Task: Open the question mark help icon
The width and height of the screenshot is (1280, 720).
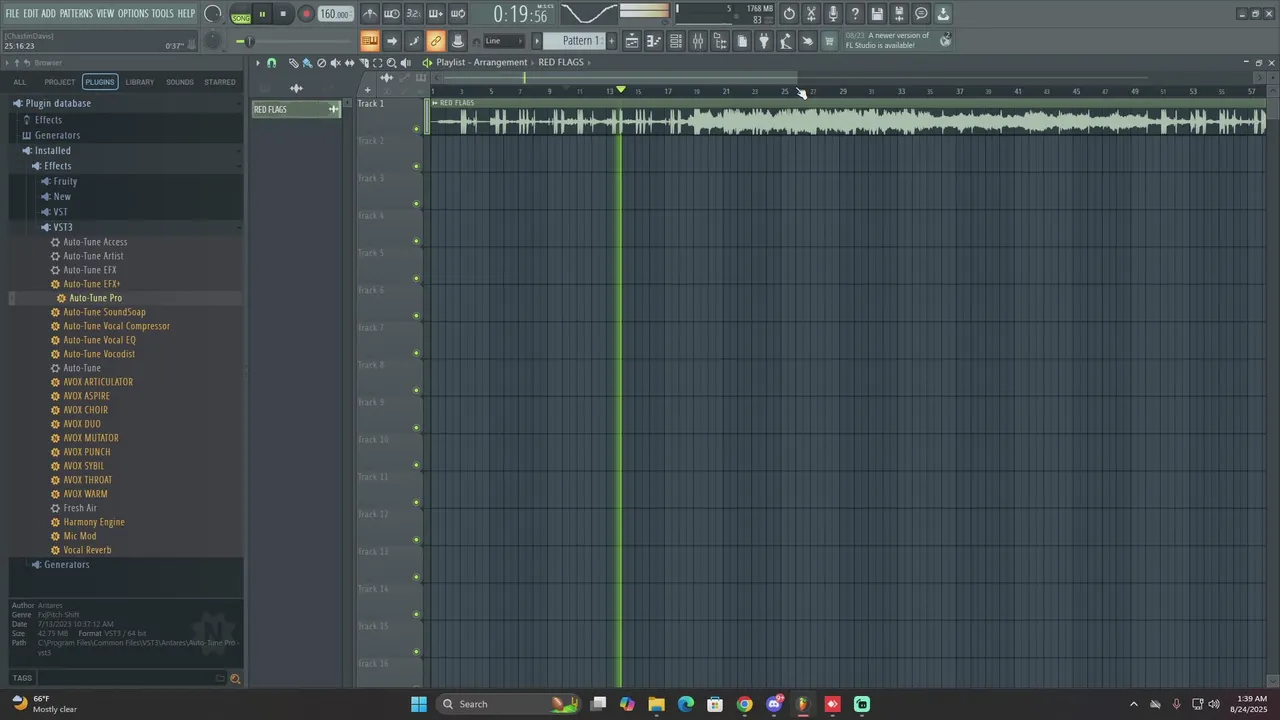Action: point(855,14)
